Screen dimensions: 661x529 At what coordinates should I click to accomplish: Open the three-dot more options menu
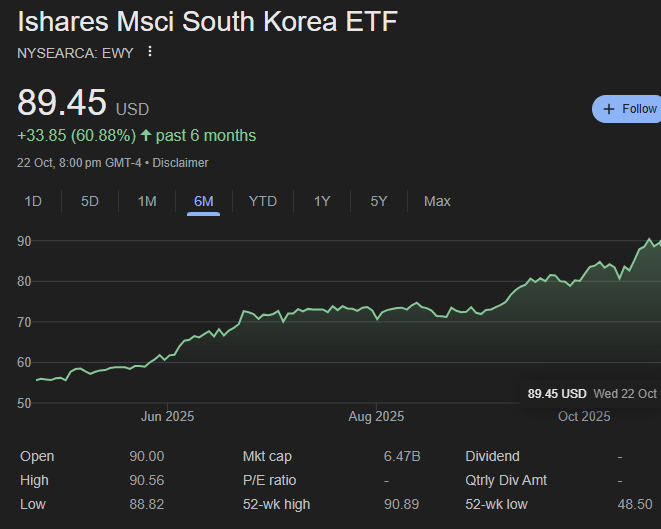(150, 51)
